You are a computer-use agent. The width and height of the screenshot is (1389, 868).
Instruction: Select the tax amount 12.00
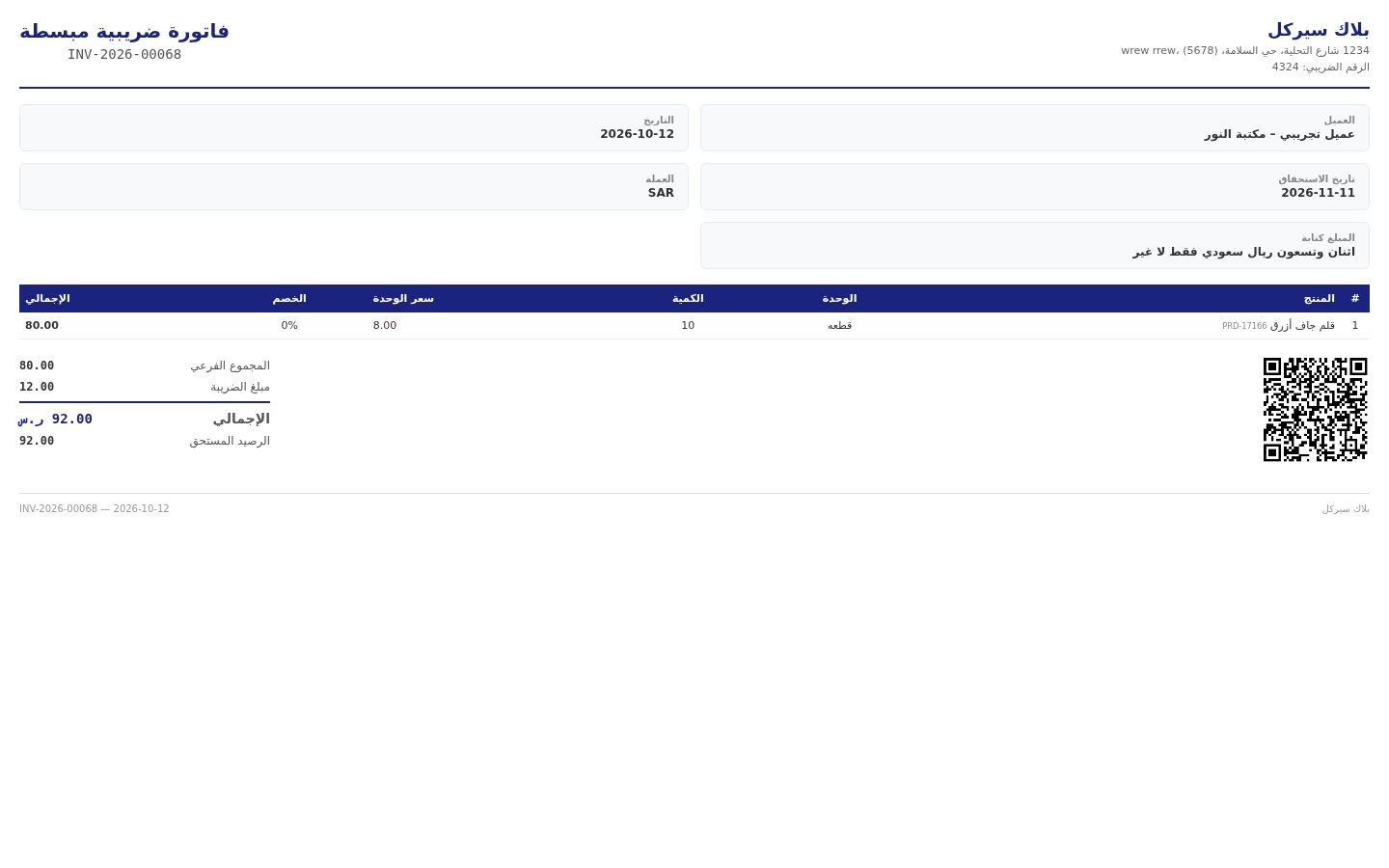coord(37,387)
